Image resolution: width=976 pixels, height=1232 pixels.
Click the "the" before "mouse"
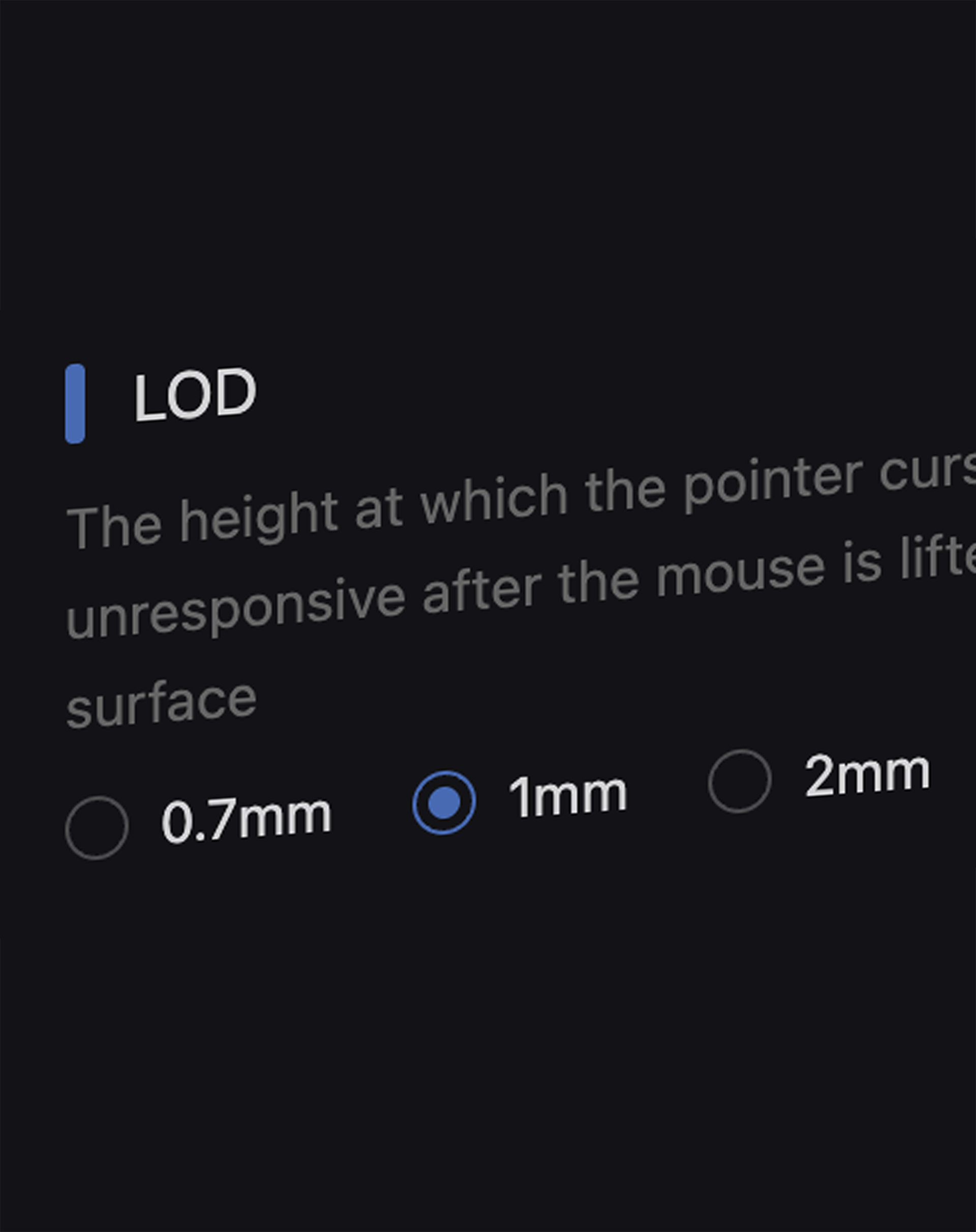click(598, 581)
